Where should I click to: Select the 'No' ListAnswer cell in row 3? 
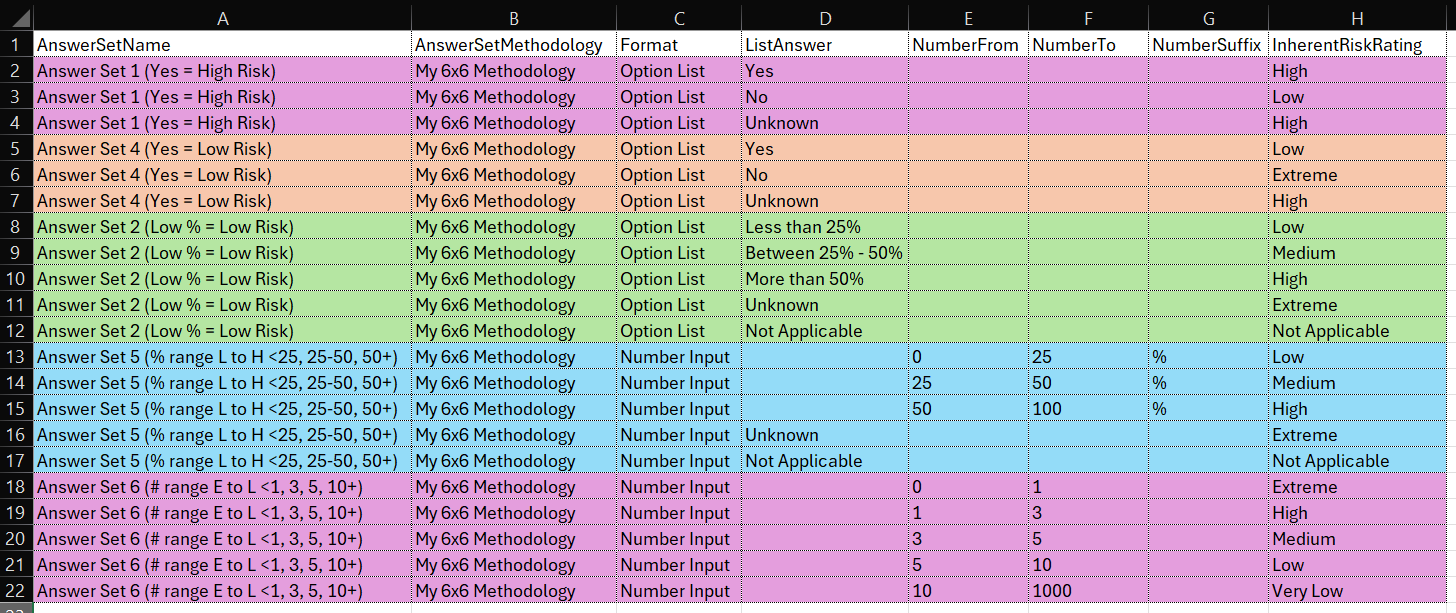824,97
